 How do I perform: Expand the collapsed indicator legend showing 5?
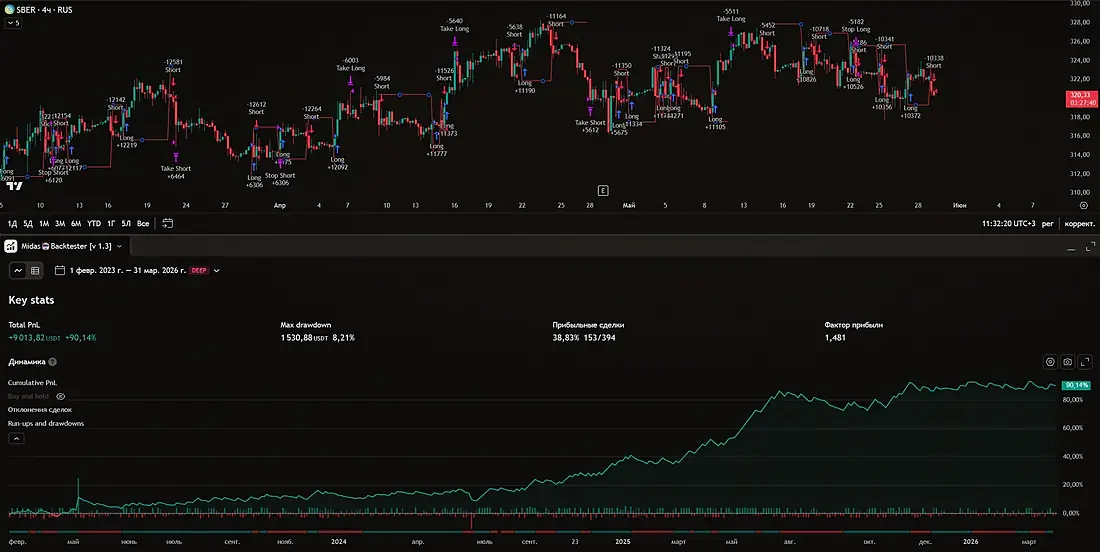coord(13,23)
